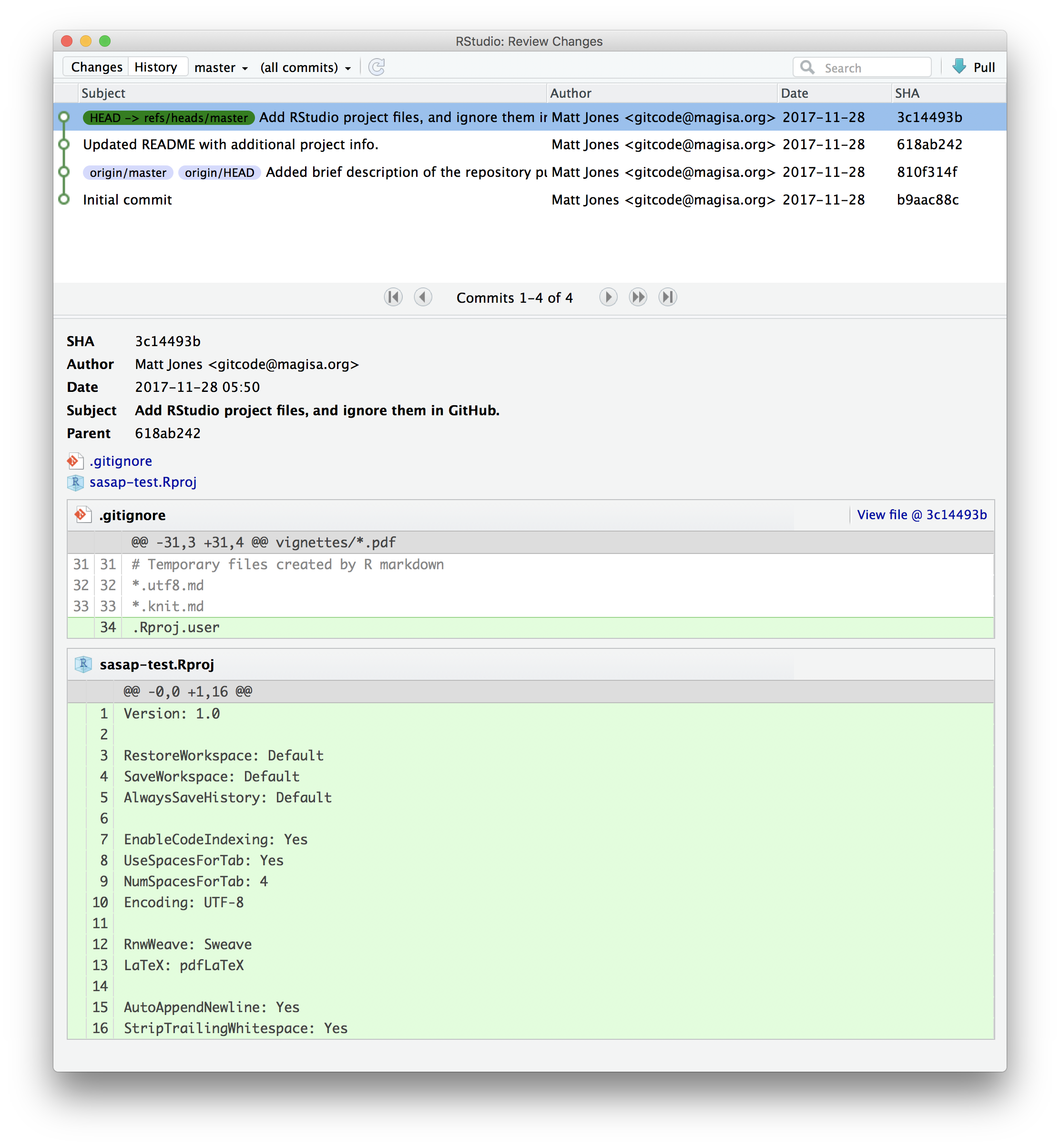
Task: Click the graph node for Initial commit
Action: pyautogui.click(x=64, y=200)
